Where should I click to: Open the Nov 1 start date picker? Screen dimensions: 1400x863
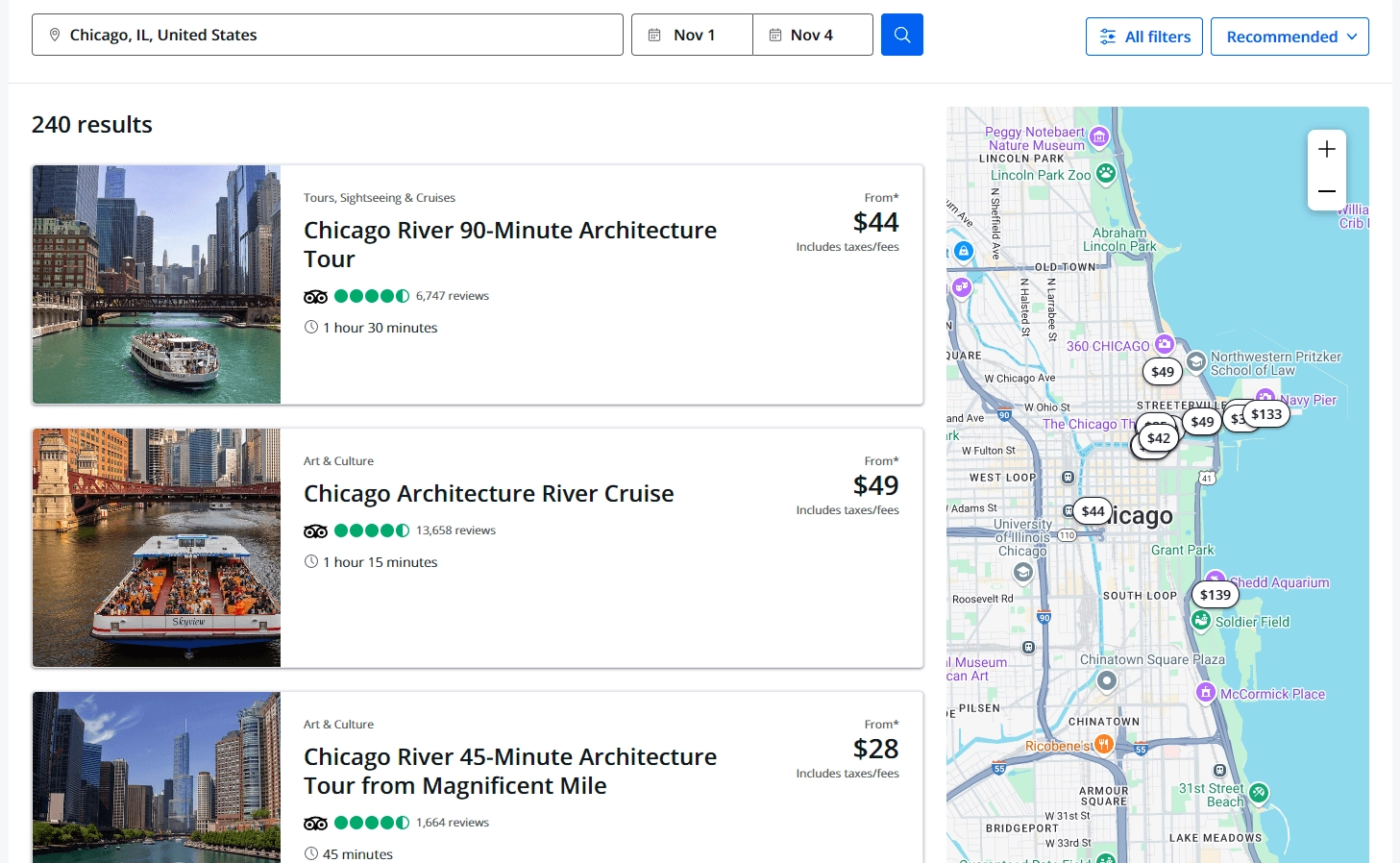point(692,35)
